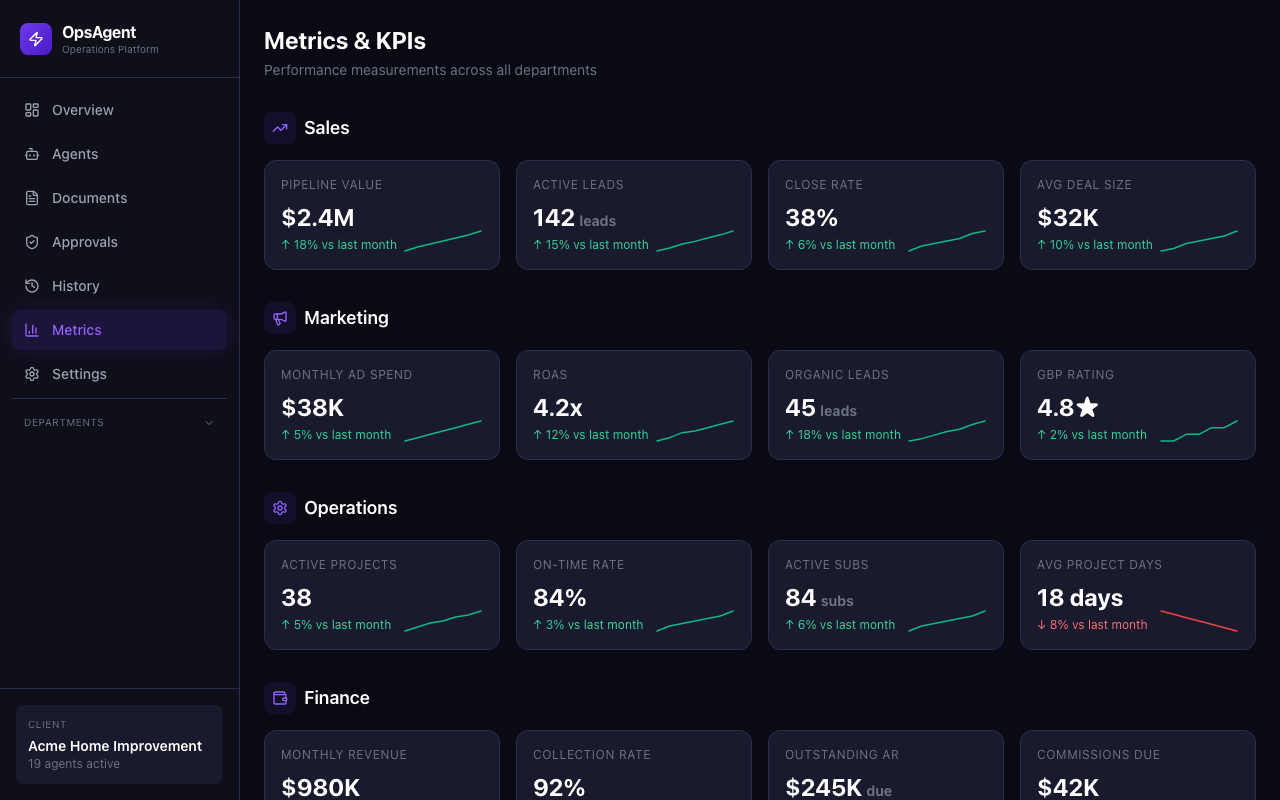Open Documents using its sidebar icon
1280x800 pixels.
[31, 198]
